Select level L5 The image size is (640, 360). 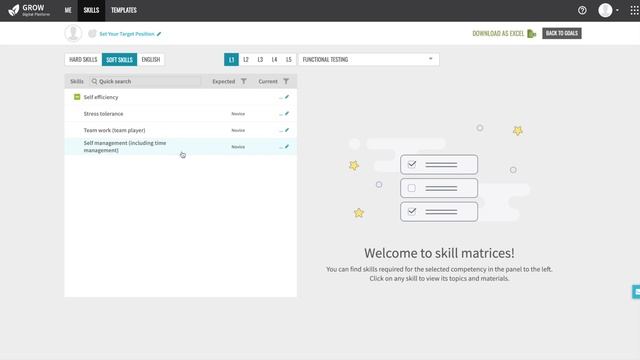[289, 60]
